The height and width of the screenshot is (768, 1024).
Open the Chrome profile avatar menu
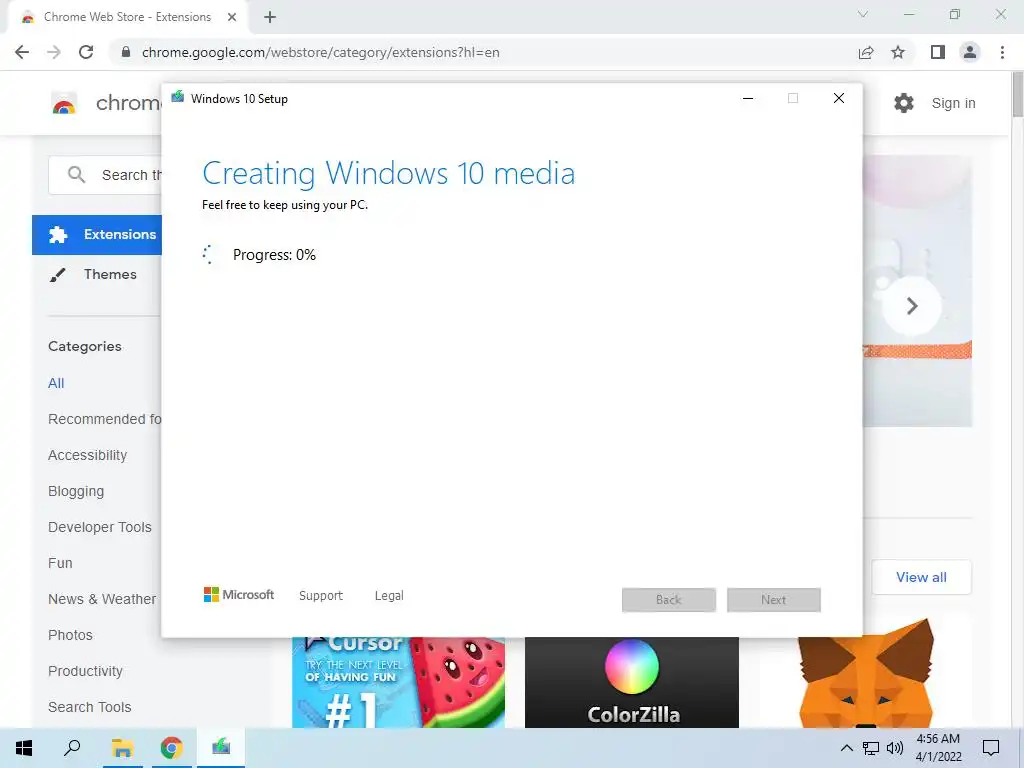pos(970,52)
